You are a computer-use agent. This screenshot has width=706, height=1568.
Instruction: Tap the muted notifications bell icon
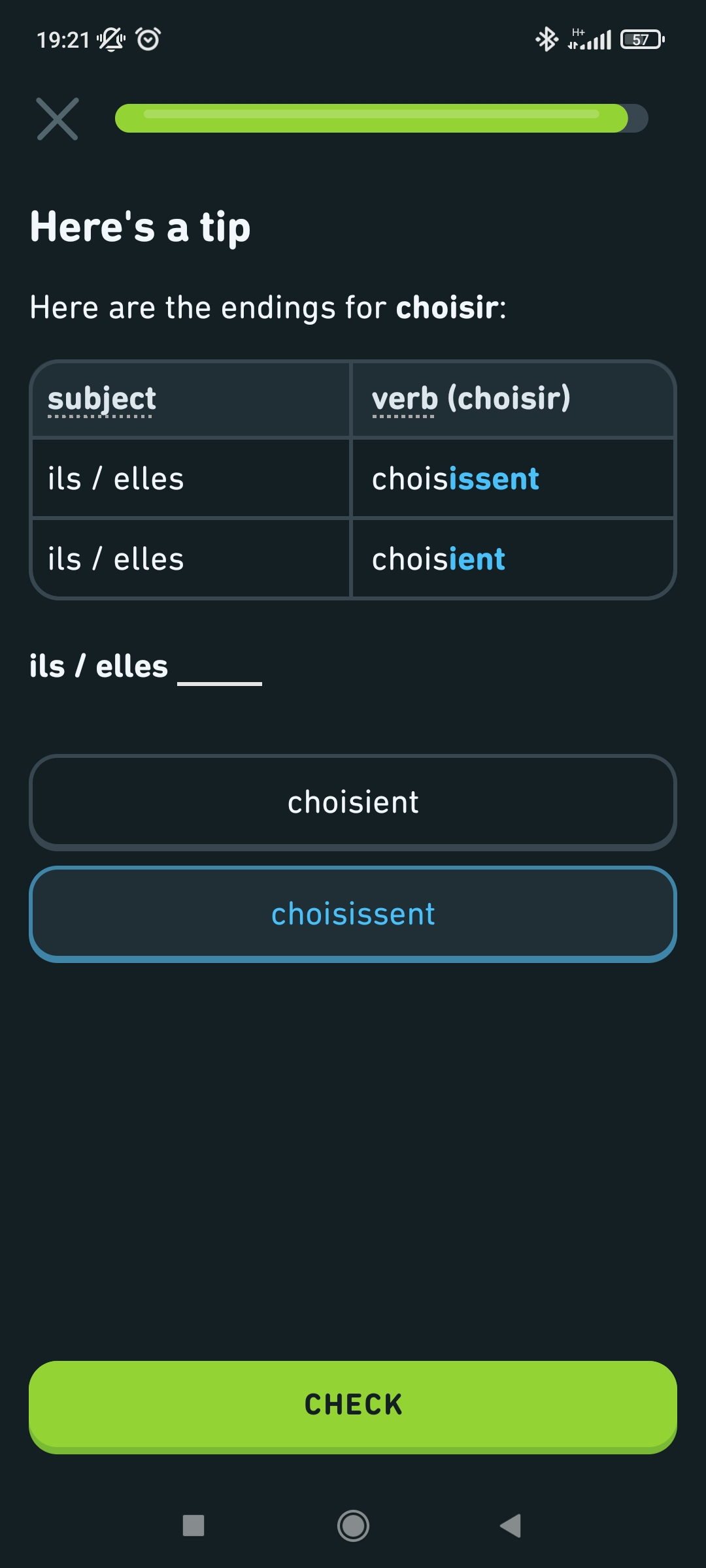click(110, 40)
